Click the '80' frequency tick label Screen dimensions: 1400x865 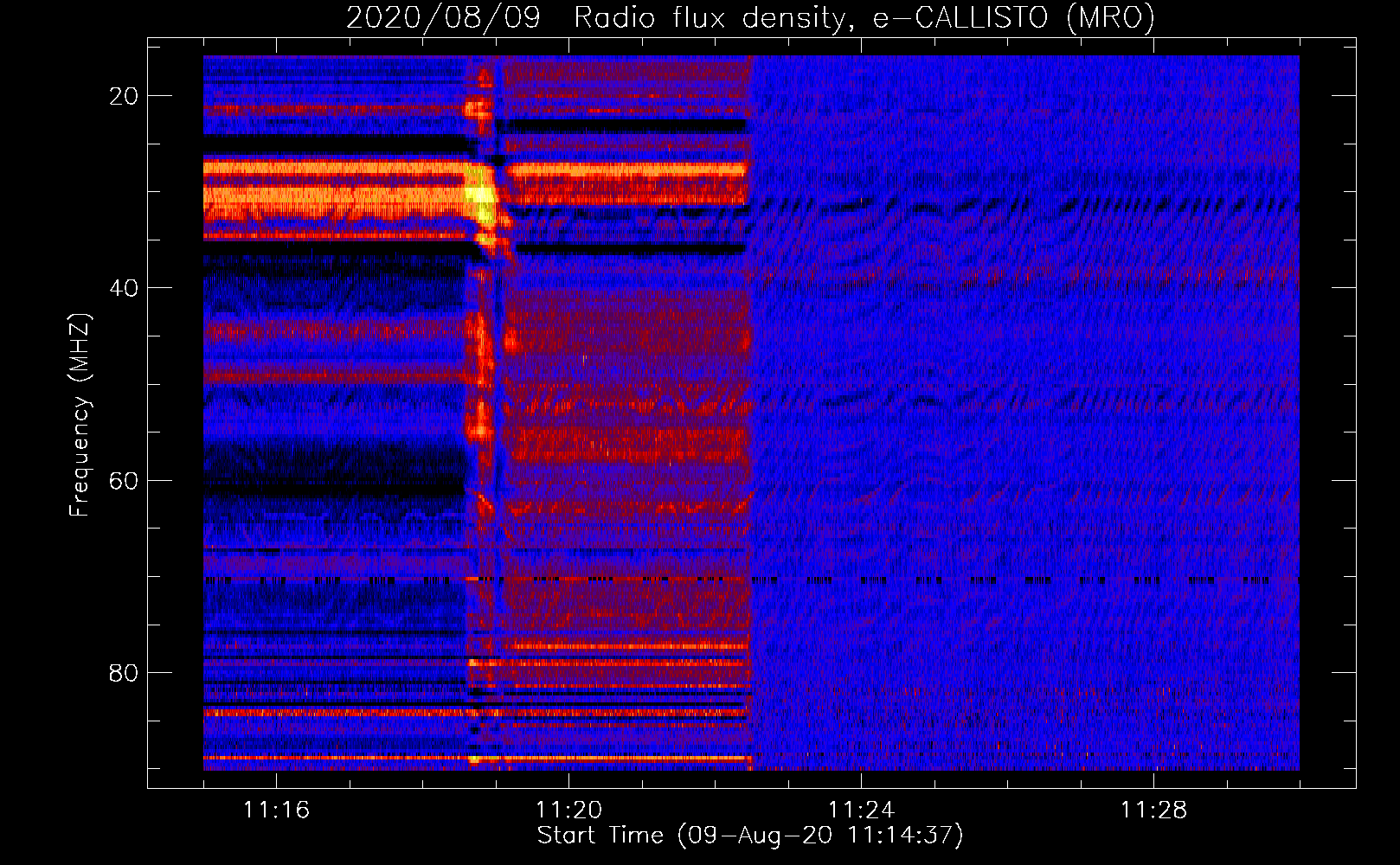tap(124, 672)
